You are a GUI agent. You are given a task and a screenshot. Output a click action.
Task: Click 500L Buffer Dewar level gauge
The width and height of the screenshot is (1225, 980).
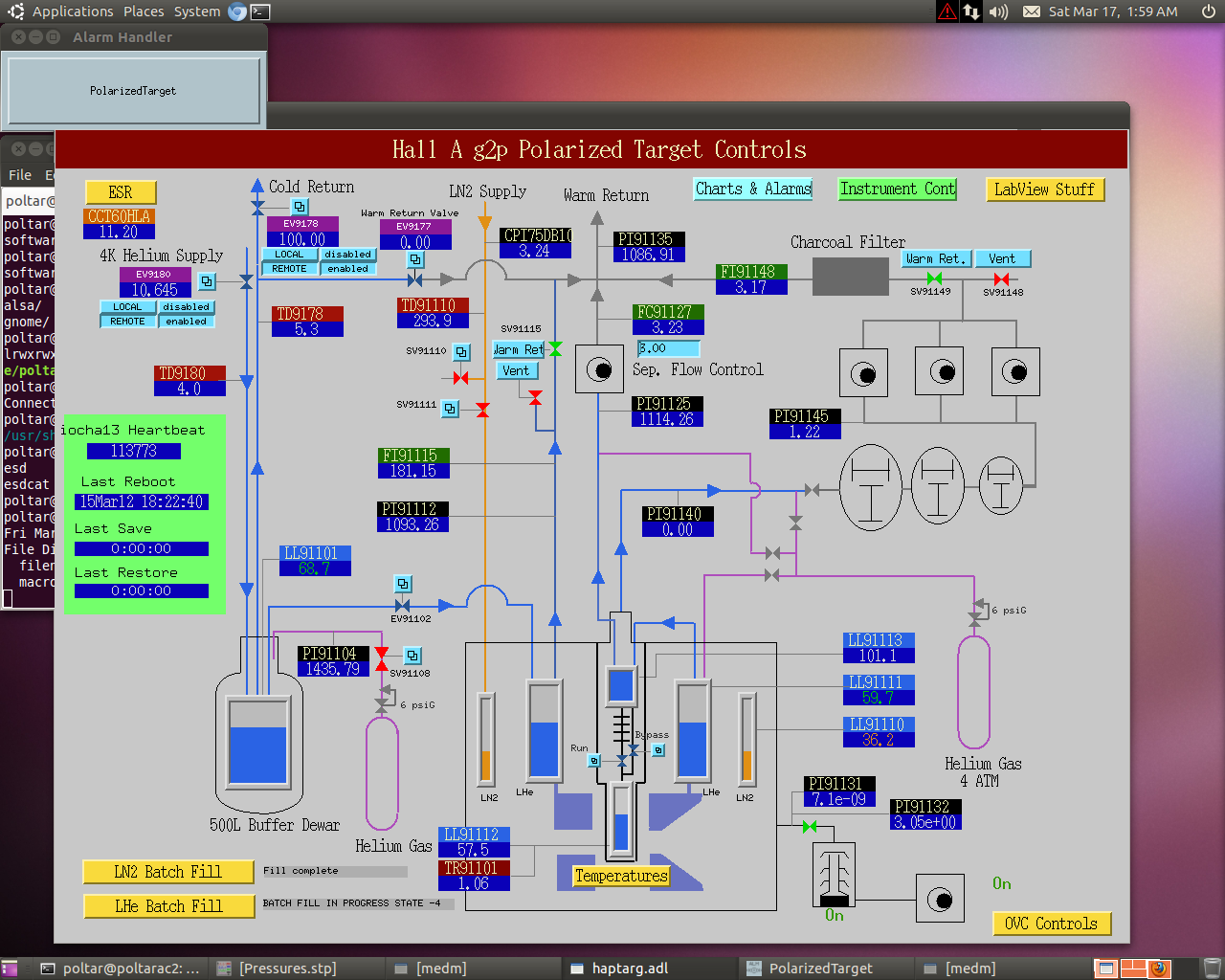258,743
